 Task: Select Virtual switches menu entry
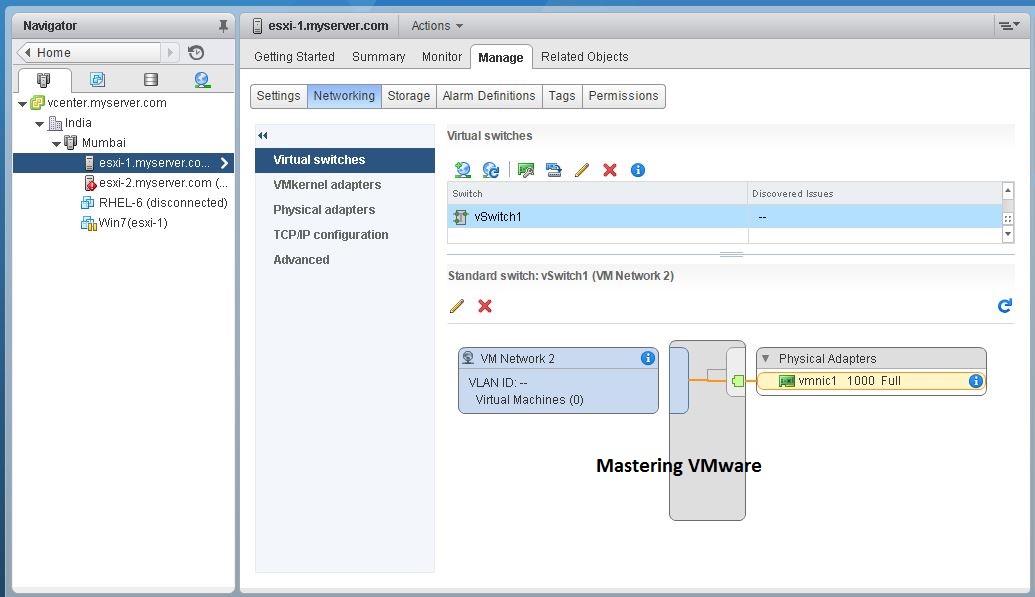345,160
